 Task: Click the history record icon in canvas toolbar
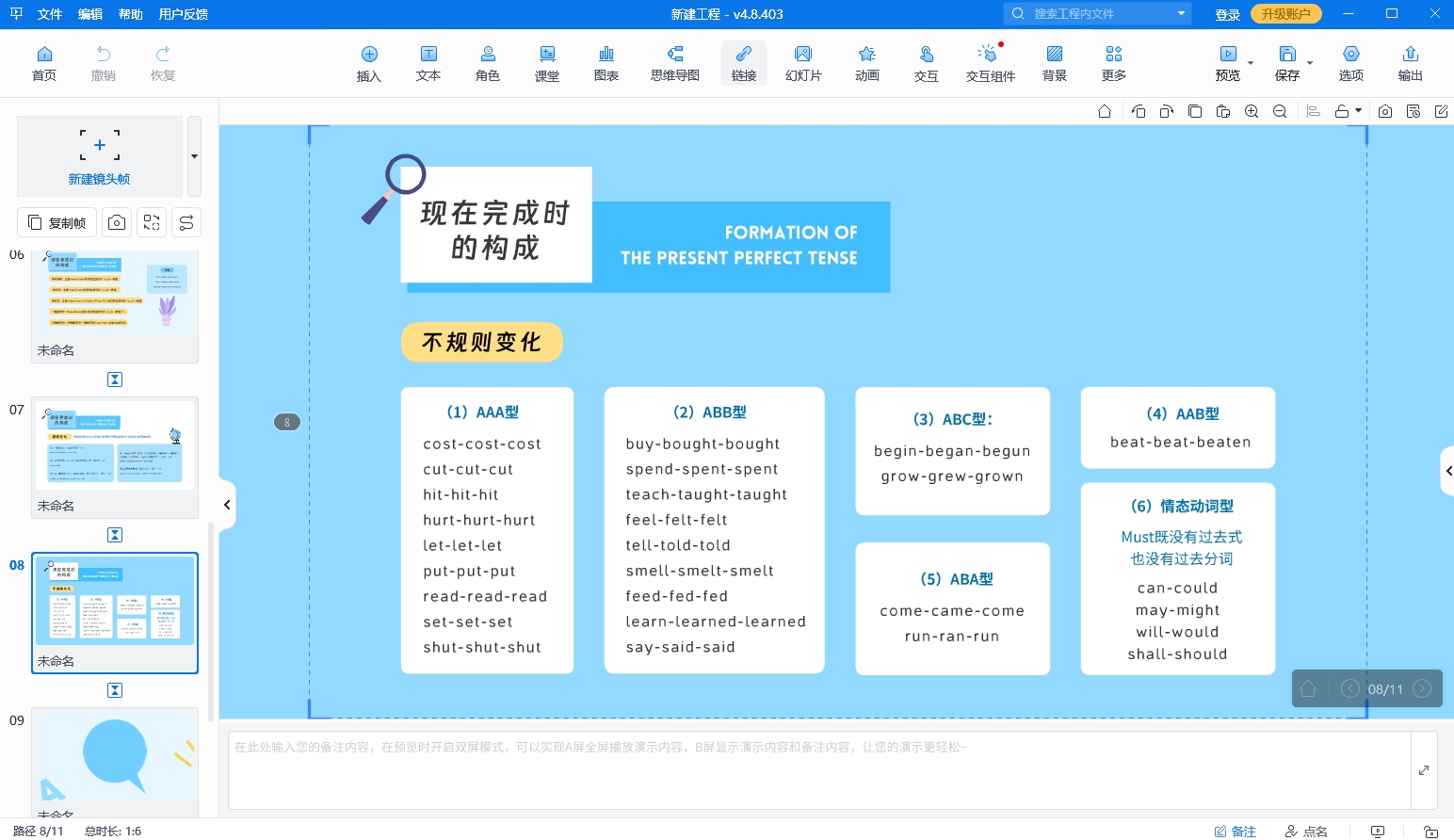coord(1414,111)
